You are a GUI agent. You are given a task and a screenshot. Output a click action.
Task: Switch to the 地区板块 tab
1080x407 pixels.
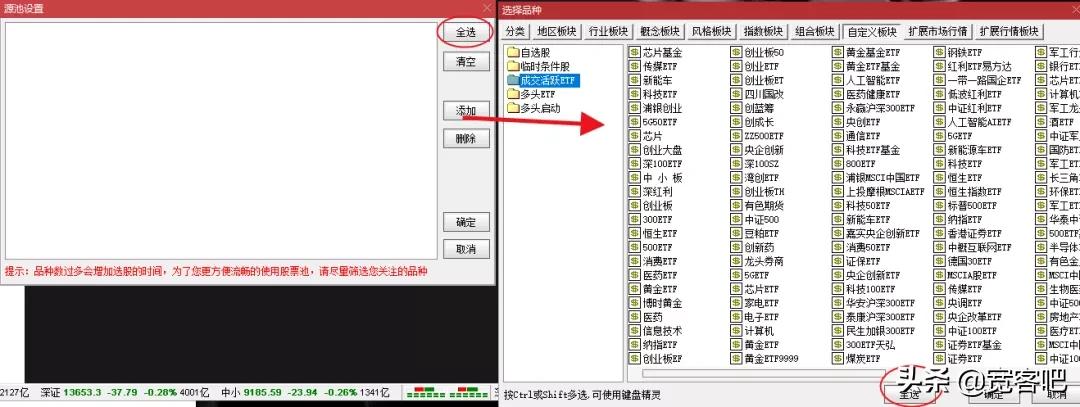click(557, 32)
